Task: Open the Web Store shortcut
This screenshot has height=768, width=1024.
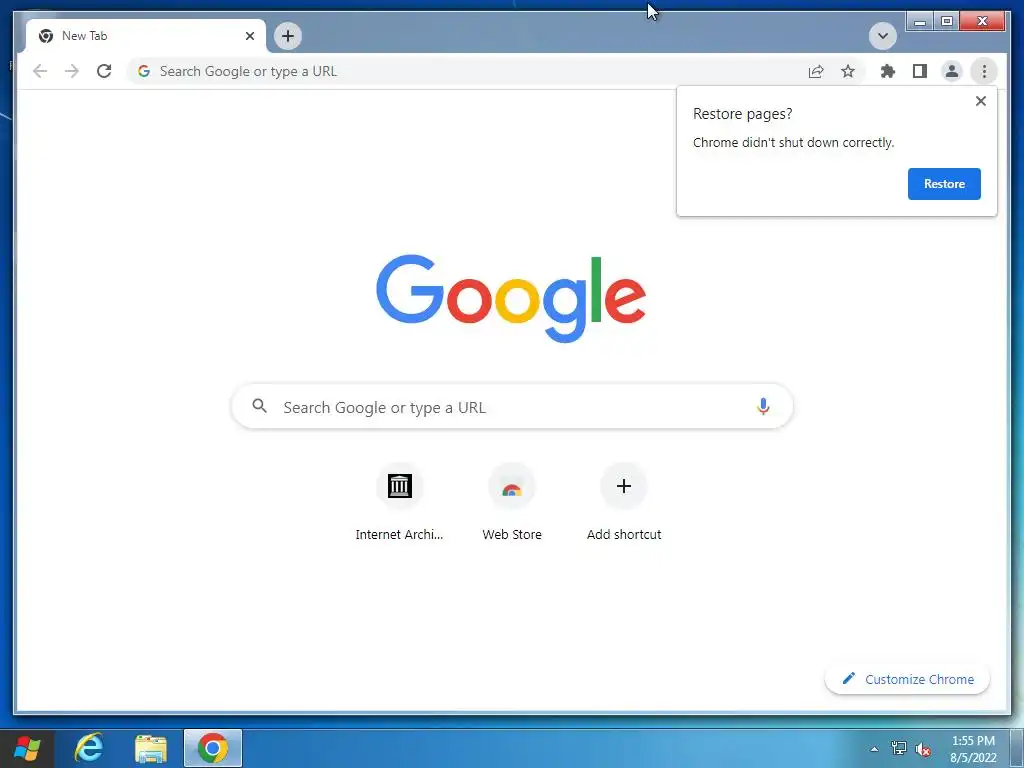Action: coord(512,502)
